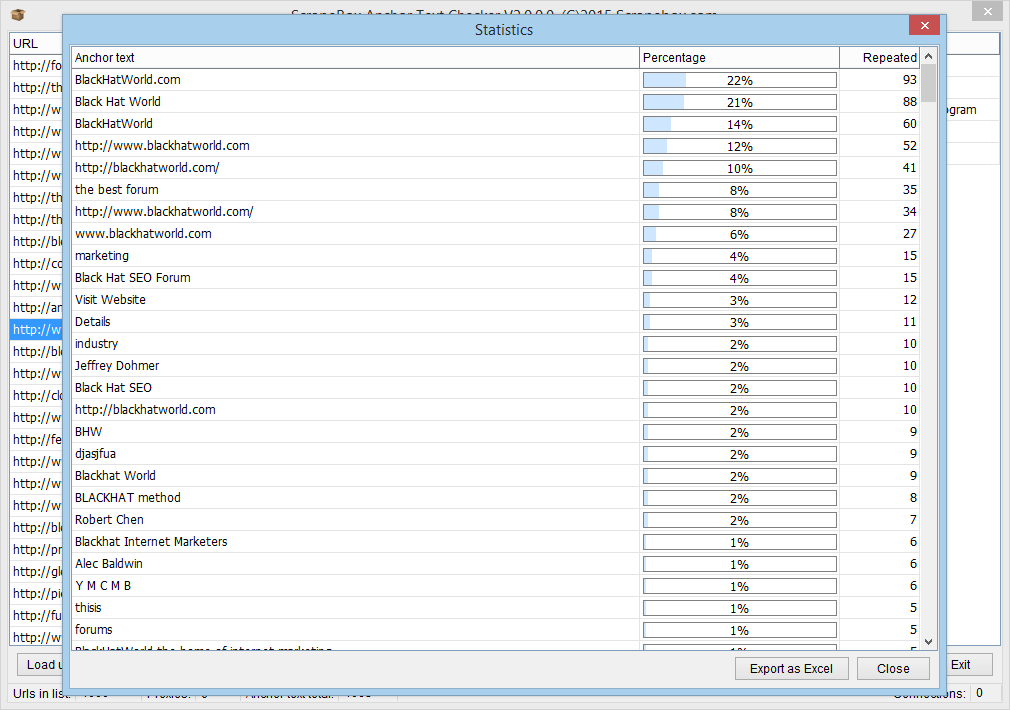
Task: Click the Load button in main window
Action: [40, 665]
